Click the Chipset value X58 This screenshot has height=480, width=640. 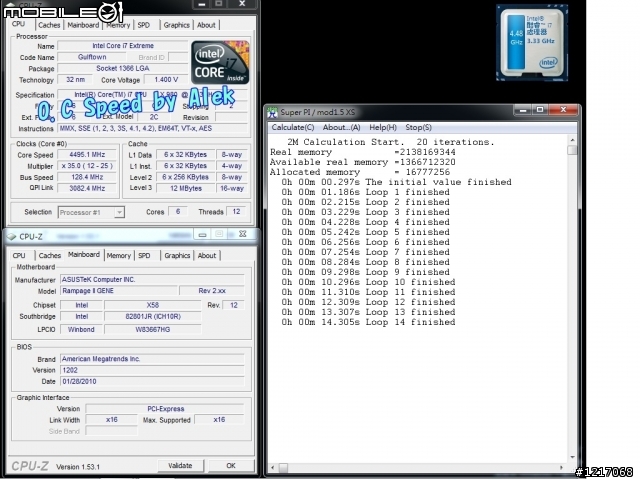pyautogui.click(x=153, y=305)
